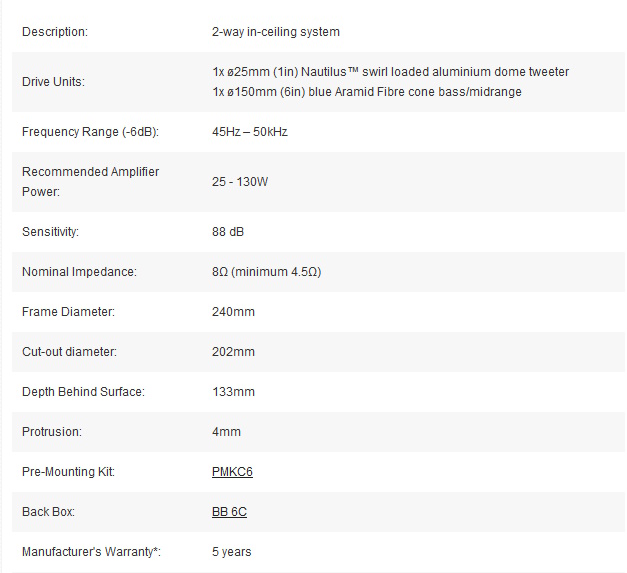Click the "5 years" warranty value
This screenshot has height=573, width=627.
231,552
